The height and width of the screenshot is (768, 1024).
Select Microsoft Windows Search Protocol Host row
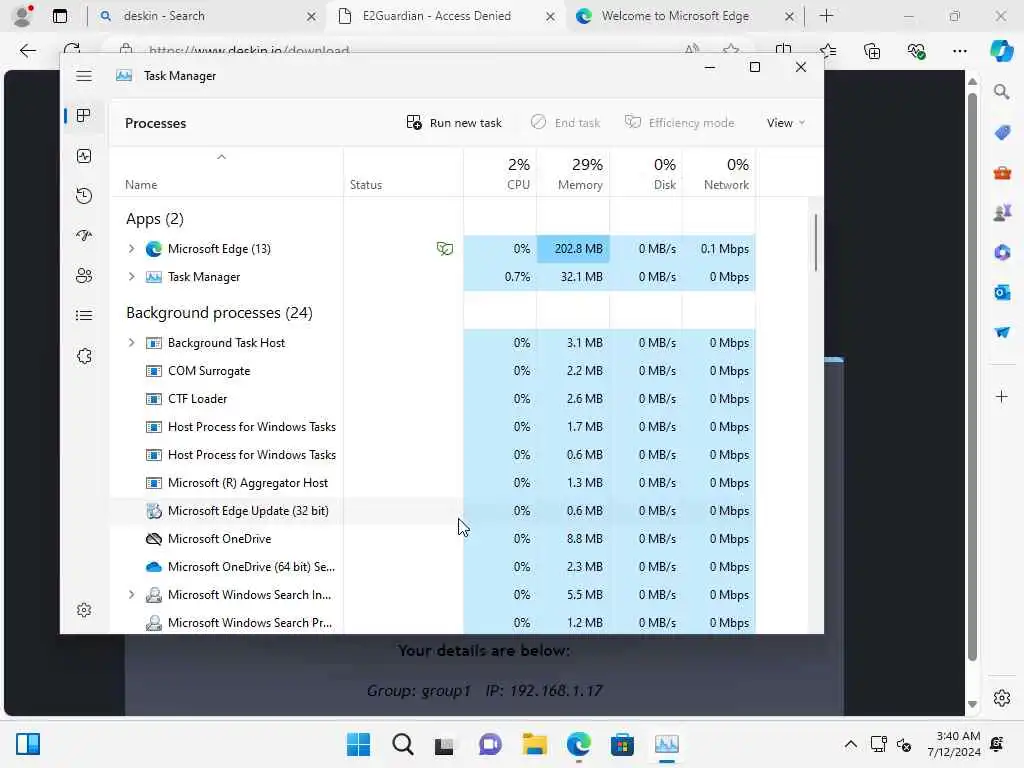point(432,623)
